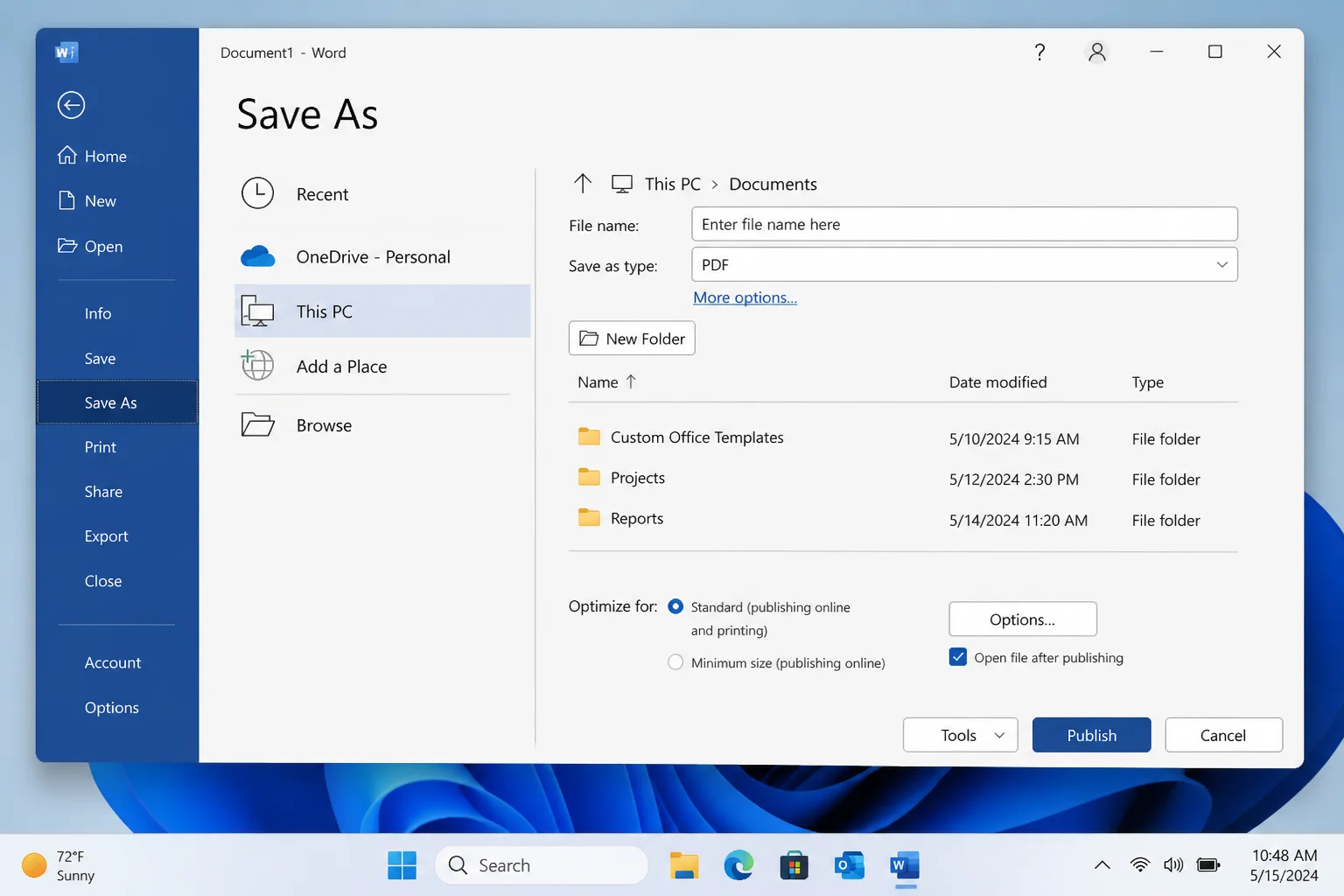The image size is (1344, 896).
Task: Click the Publish button
Action: click(1092, 735)
